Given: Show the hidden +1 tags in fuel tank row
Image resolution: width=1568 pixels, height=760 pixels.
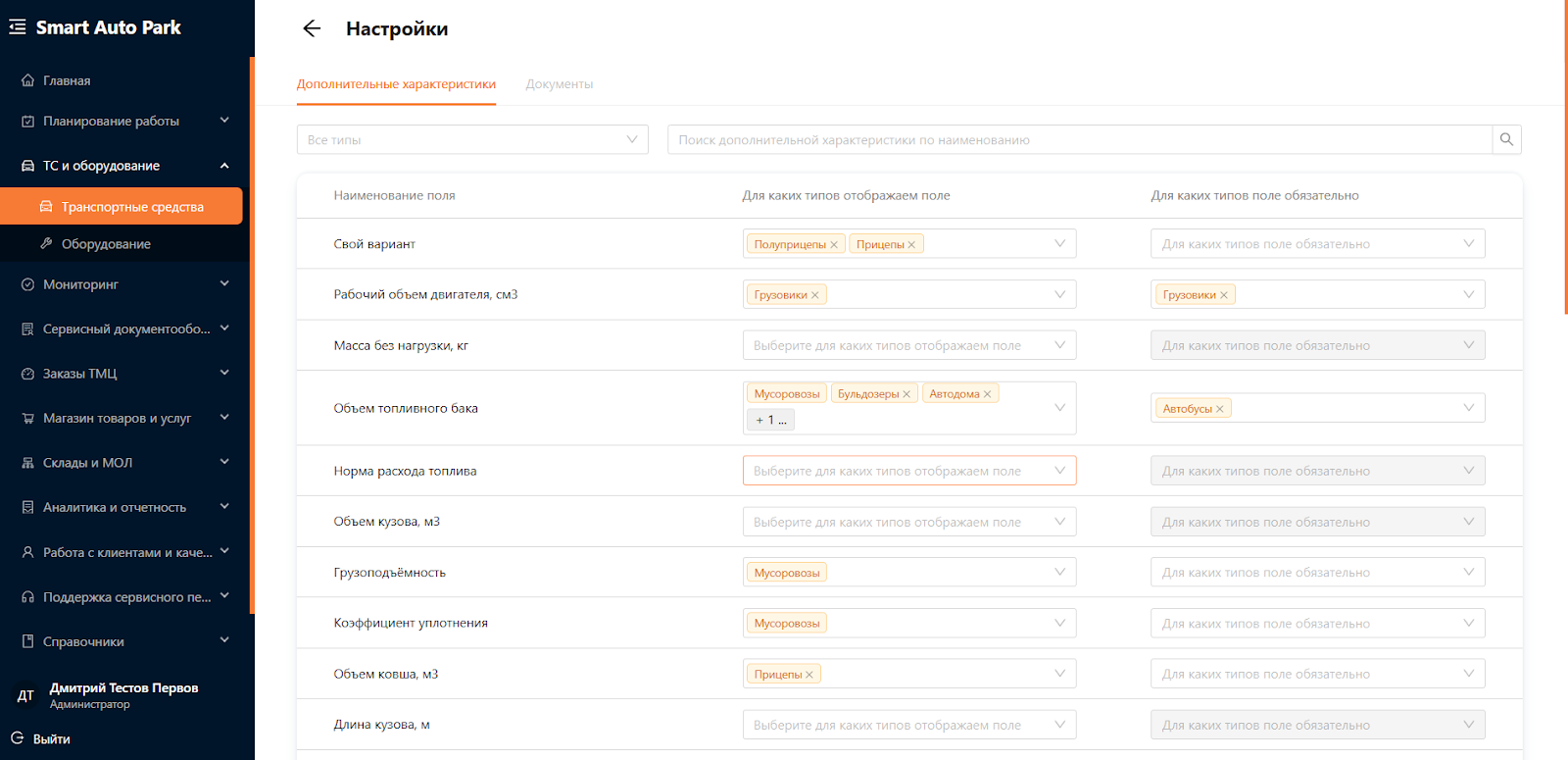Looking at the screenshot, I should coord(770,420).
